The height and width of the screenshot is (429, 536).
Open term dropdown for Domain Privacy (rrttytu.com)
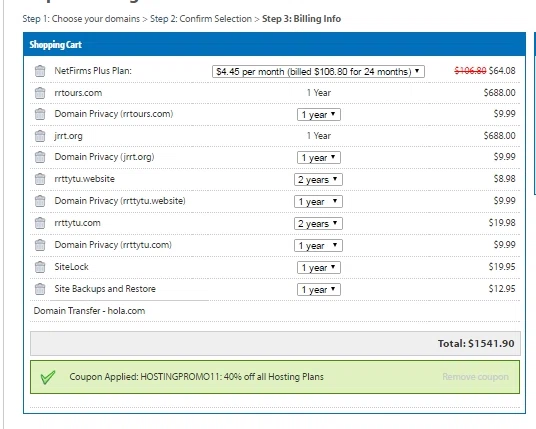click(x=318, y=245)
